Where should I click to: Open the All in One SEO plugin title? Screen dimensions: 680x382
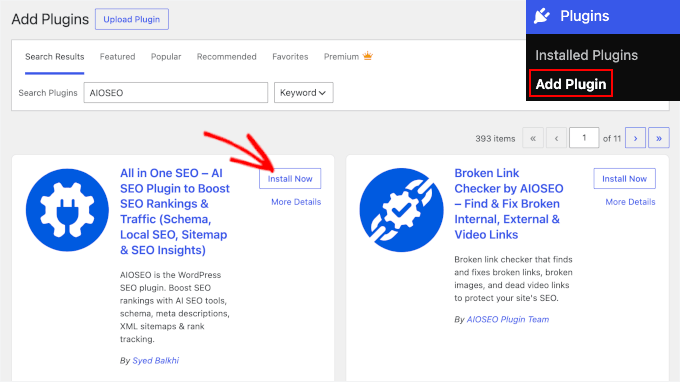click(175, 212)
